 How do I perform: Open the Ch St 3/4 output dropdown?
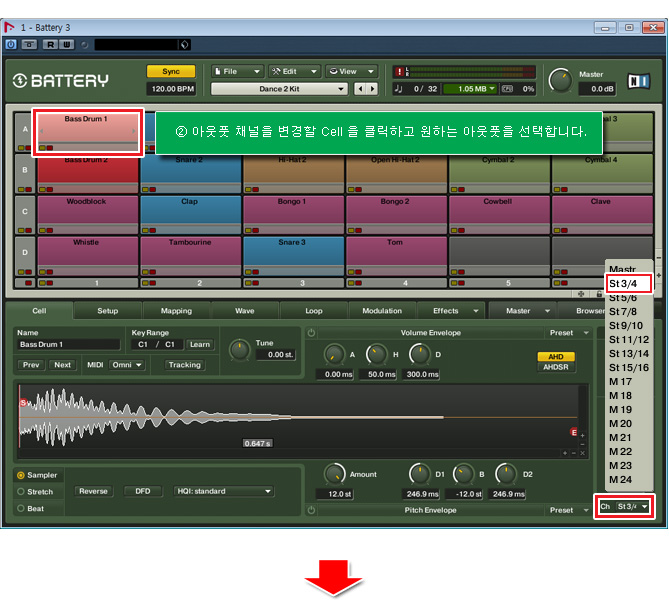tap(633, 506)
